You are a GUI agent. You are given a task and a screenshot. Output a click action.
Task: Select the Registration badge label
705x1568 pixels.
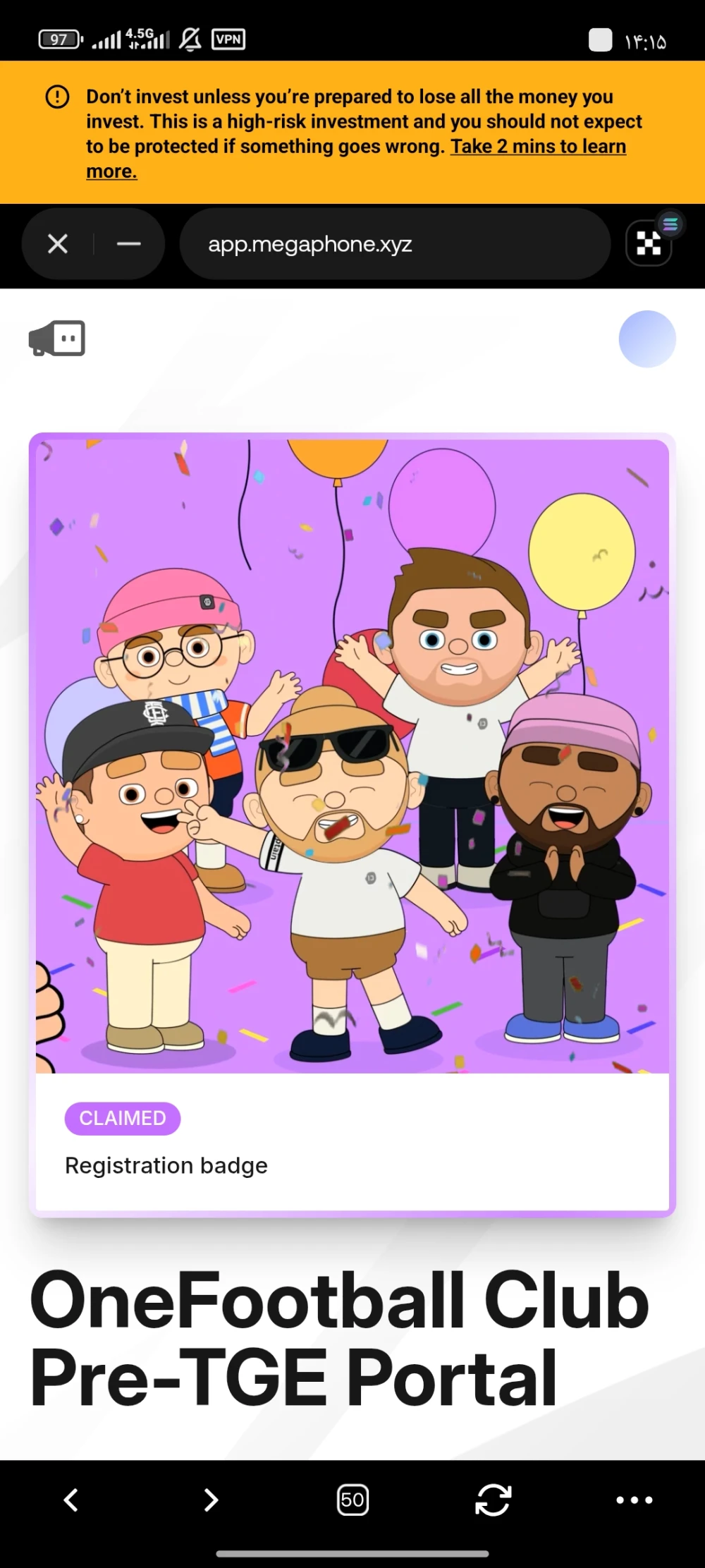coord(166,1166)
